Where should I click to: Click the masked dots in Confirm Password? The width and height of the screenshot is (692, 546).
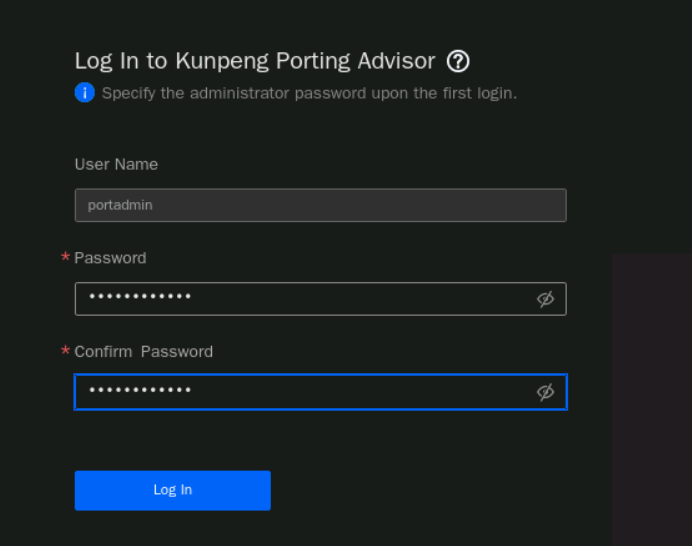[140, 391]
